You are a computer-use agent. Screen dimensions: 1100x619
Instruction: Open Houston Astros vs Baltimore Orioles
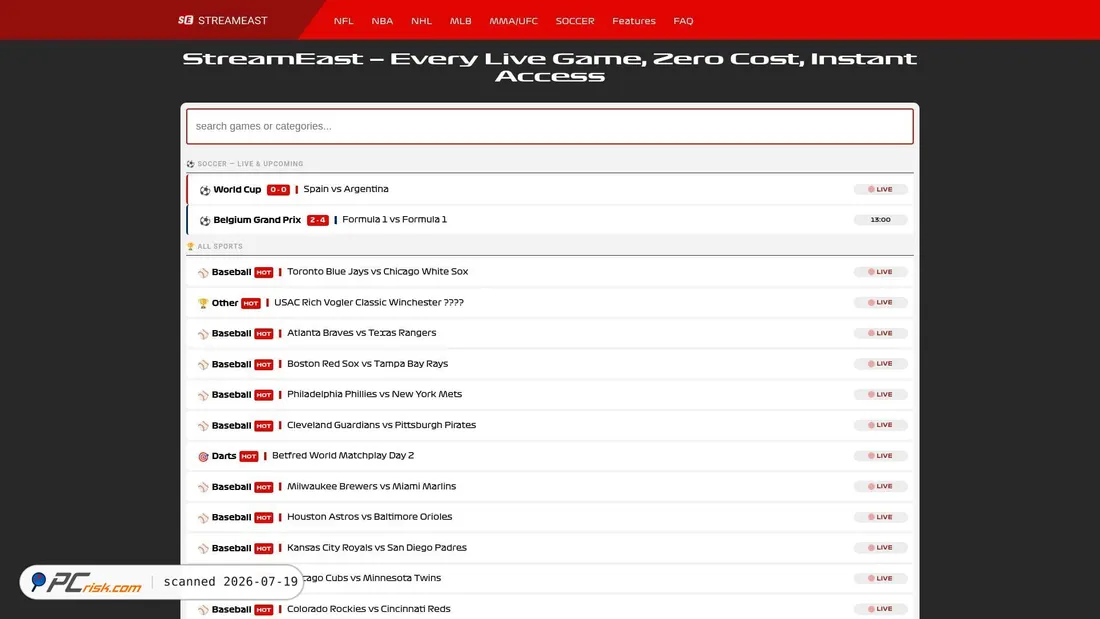tap(370, 517)
